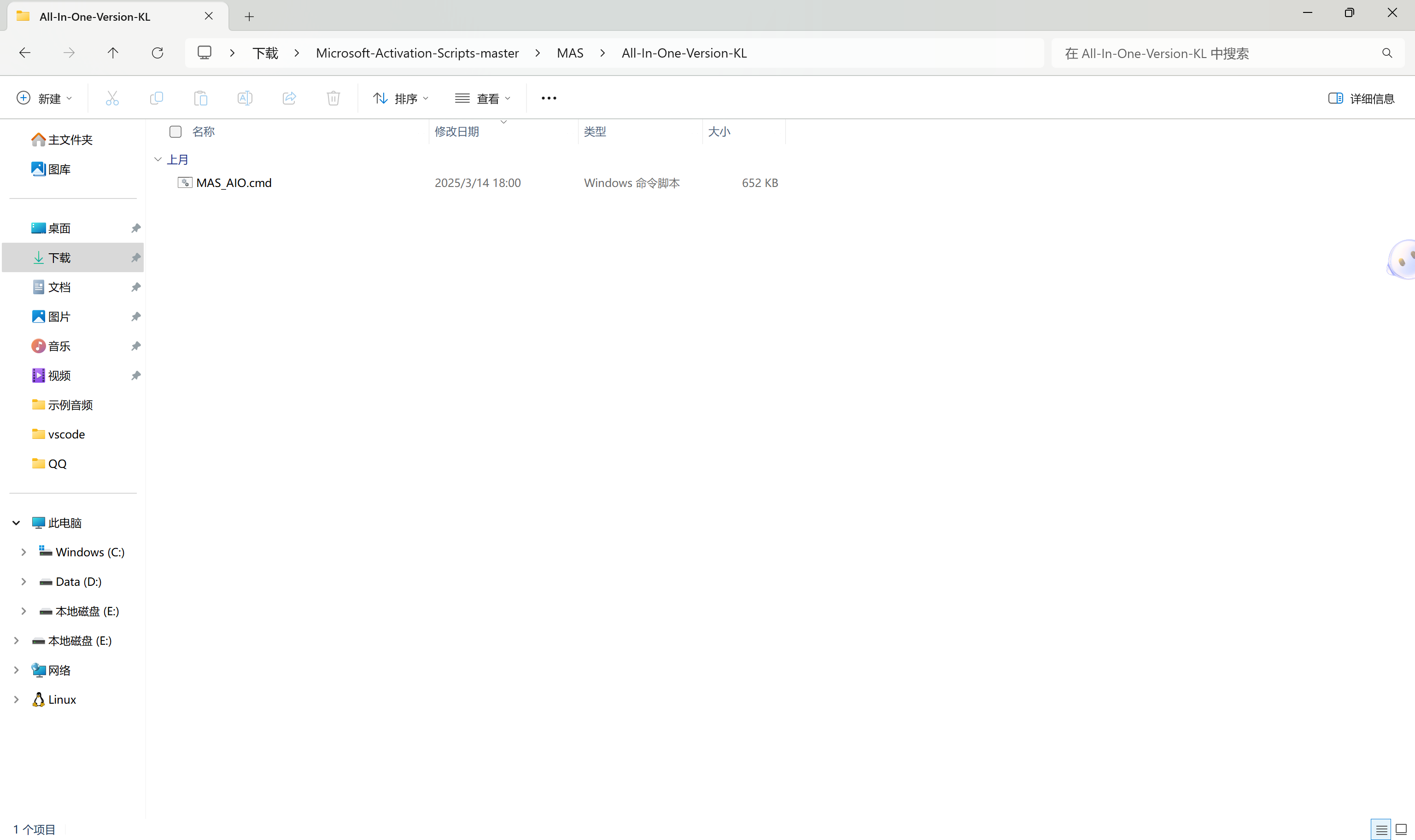
Task: Unpin 桌面 using its pin icon
Action: [136, 228]
